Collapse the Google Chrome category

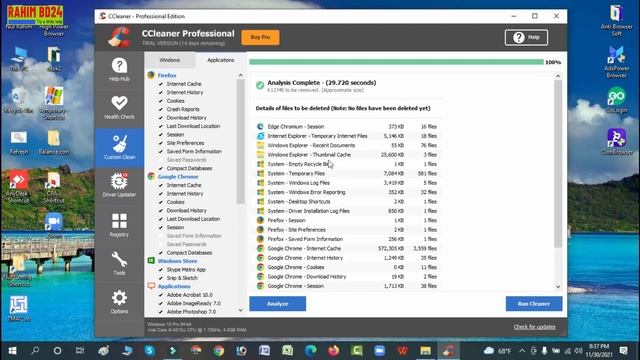point(178,177)
